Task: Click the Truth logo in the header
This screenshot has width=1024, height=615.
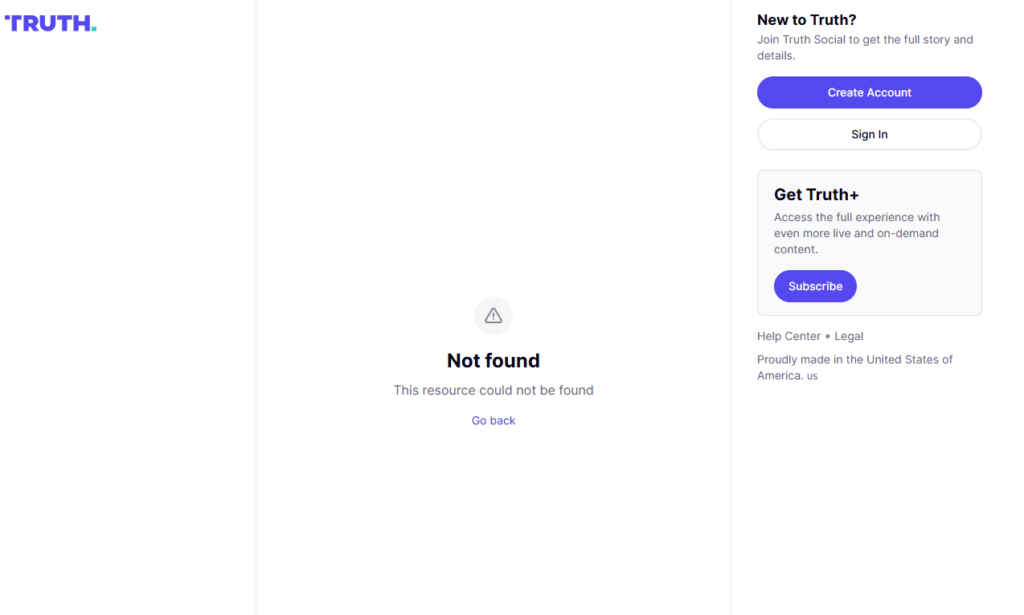Action: coord(50,23)
